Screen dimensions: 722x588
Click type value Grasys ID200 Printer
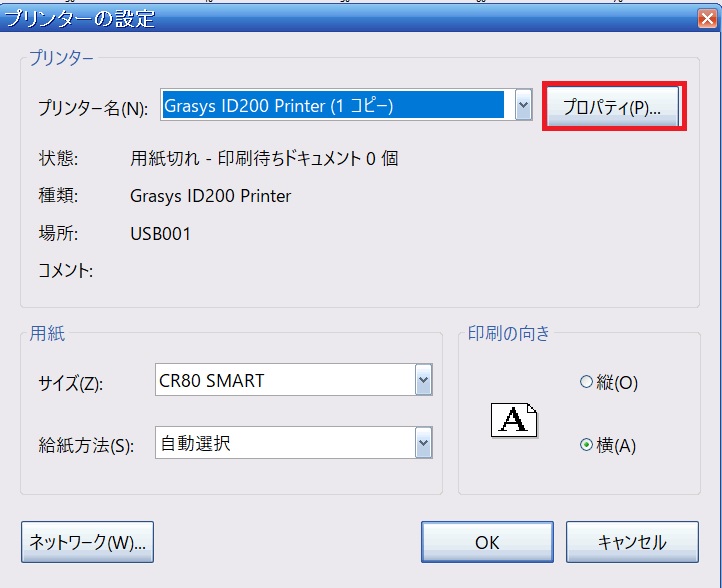pos(210,196)
